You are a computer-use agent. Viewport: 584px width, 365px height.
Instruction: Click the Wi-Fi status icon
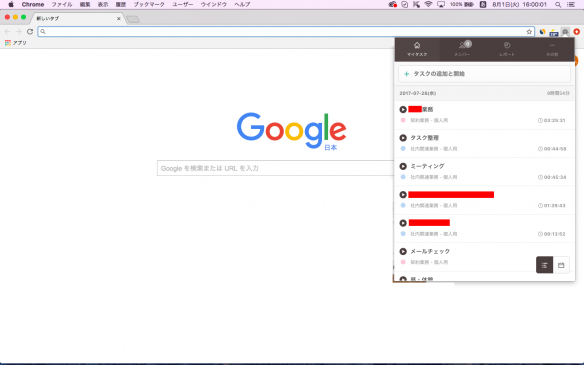pos(428,4)
